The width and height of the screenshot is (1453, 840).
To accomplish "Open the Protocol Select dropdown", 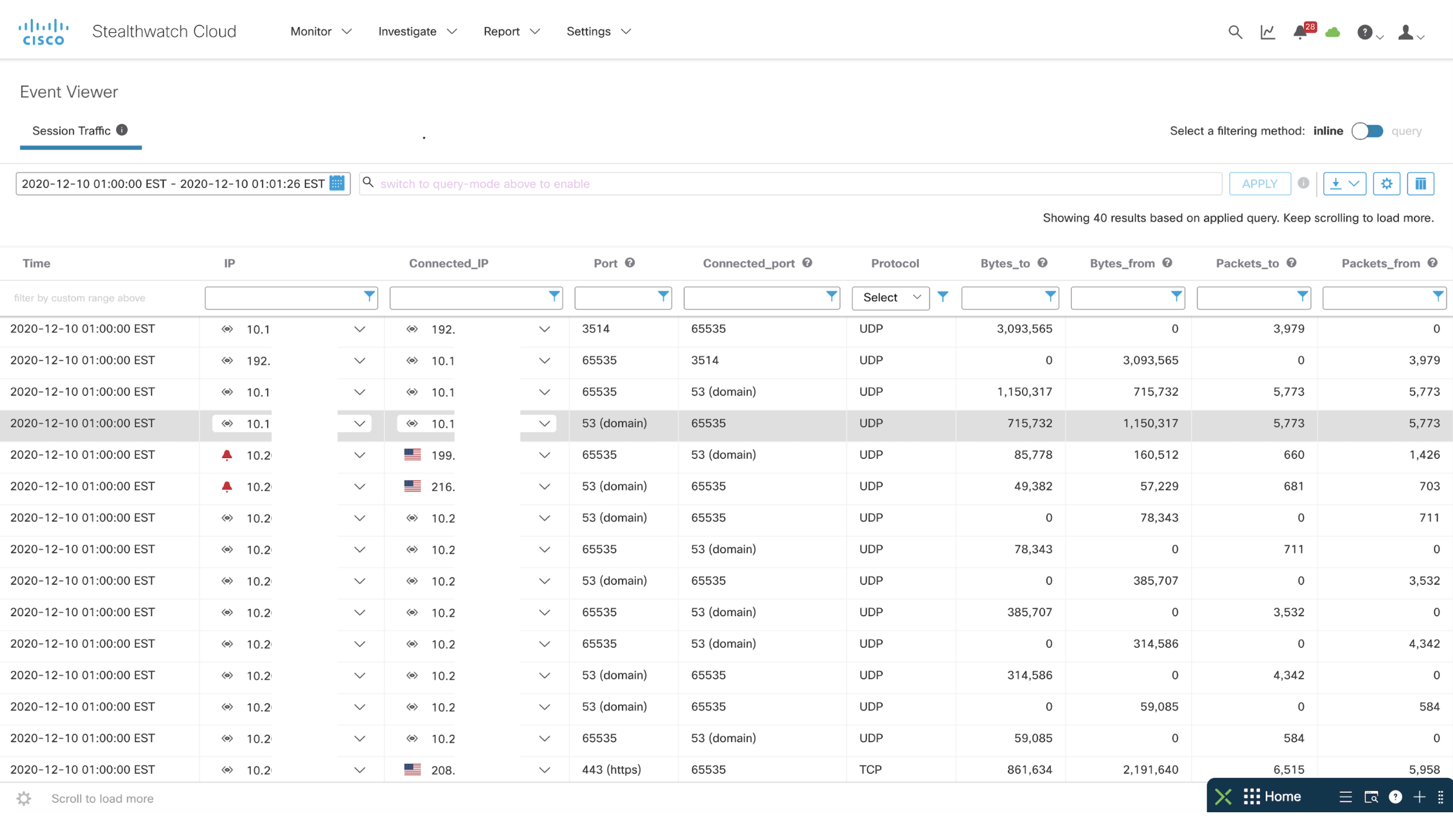I will (x=890, y=297).
